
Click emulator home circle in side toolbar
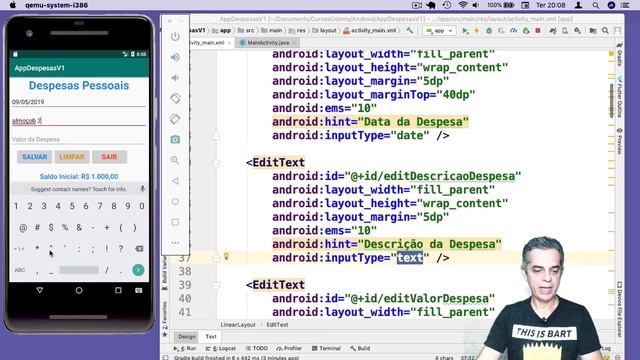tap(175, 202)
